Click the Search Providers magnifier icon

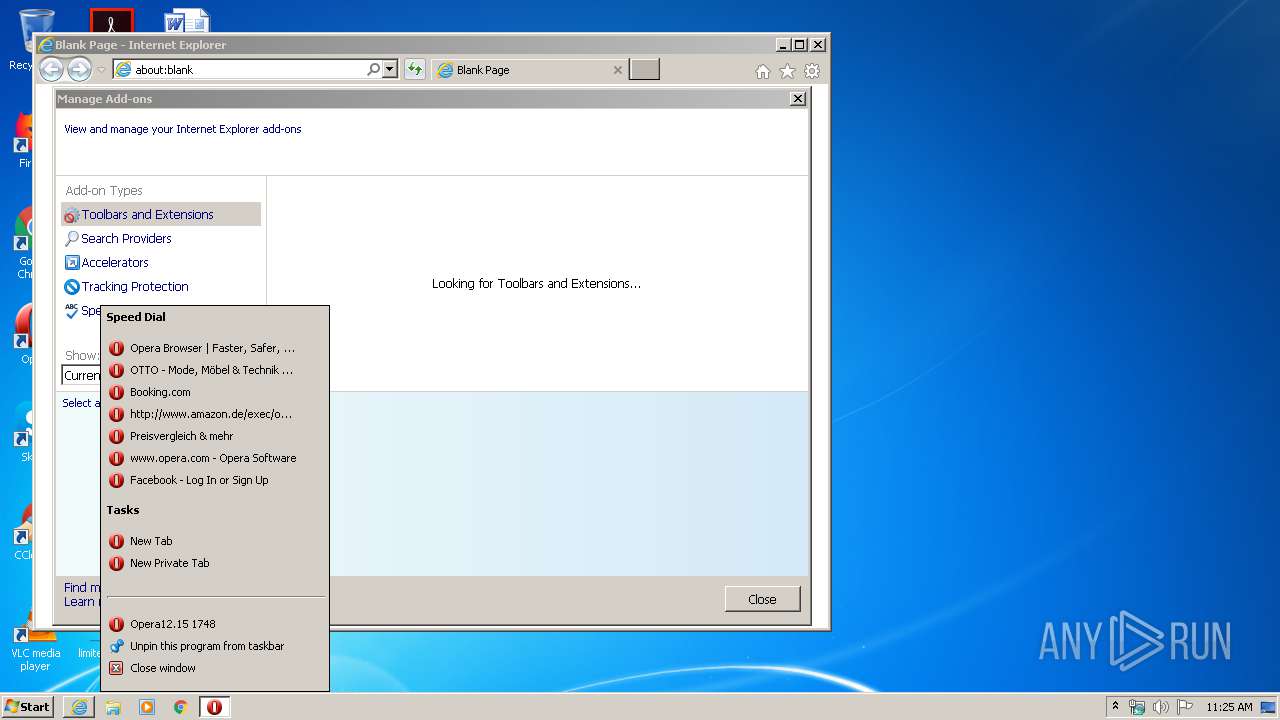[71, 238]
